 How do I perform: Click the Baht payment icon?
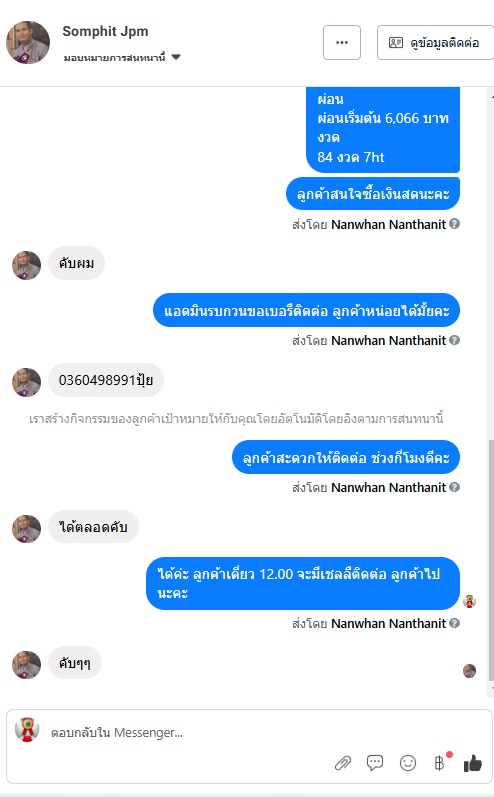(x=440, y=762)
